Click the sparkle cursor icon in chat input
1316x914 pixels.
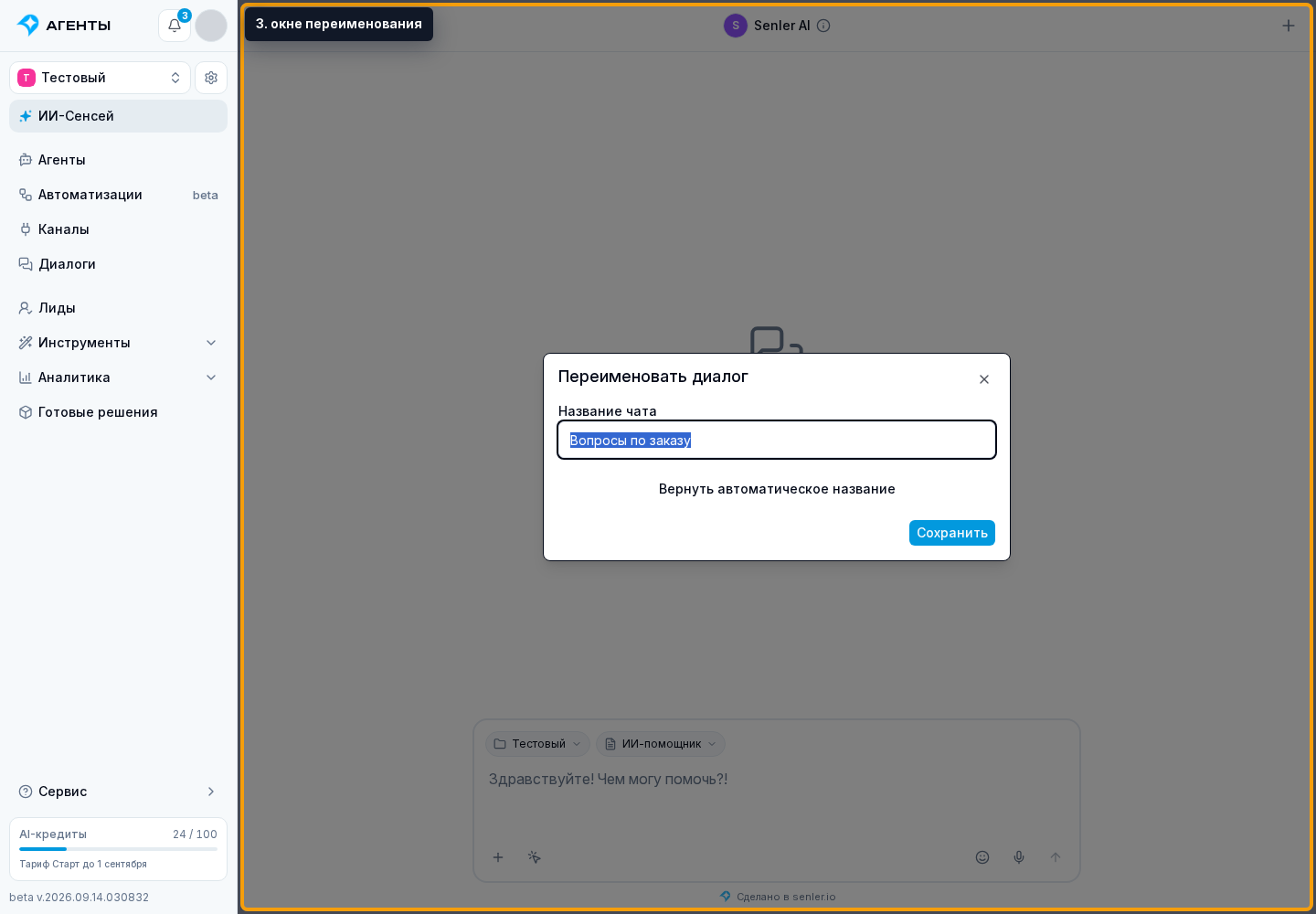[535, 857]
